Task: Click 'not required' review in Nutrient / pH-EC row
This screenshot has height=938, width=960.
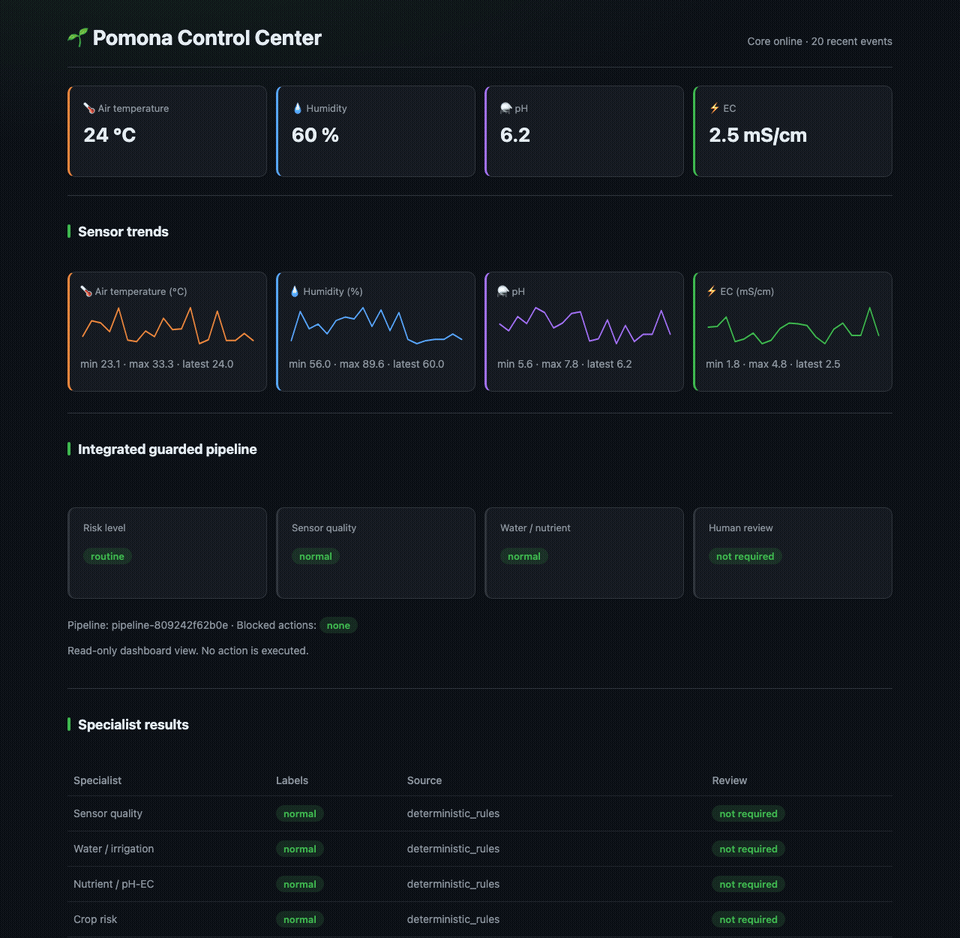Action: pos(748,884)
